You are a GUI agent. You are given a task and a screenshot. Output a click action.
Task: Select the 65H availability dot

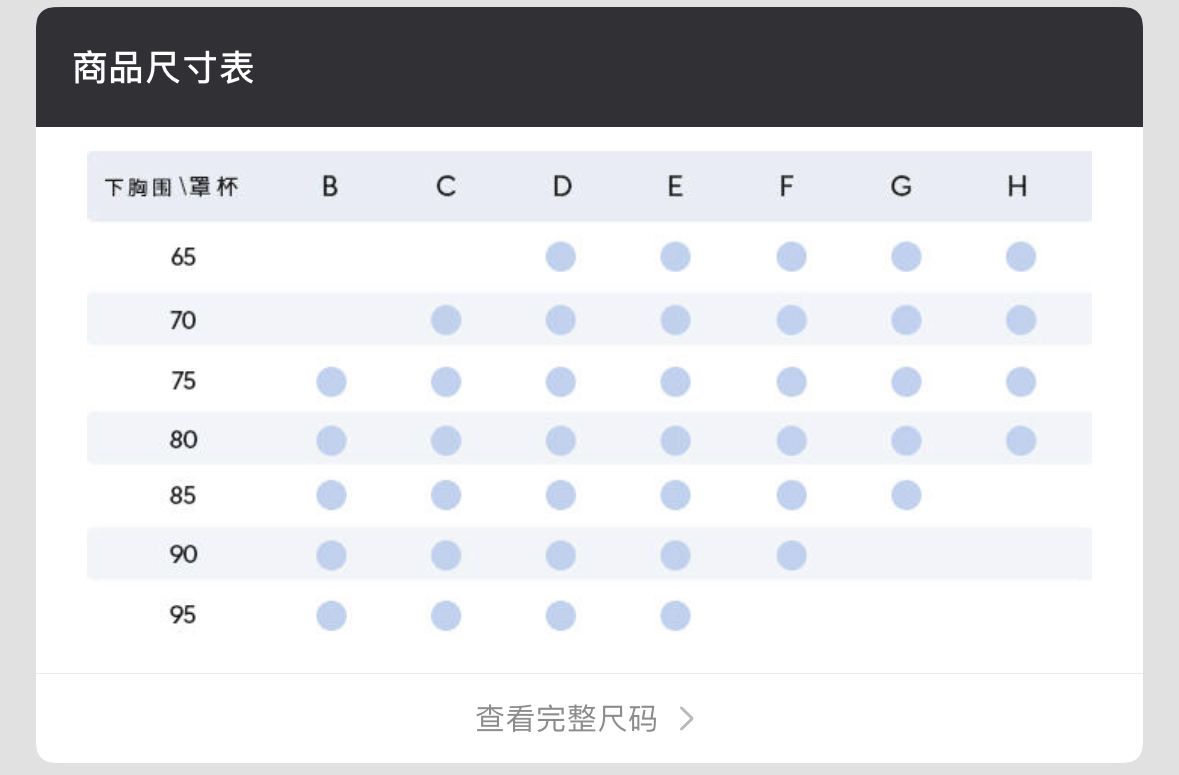point(1020,257)
